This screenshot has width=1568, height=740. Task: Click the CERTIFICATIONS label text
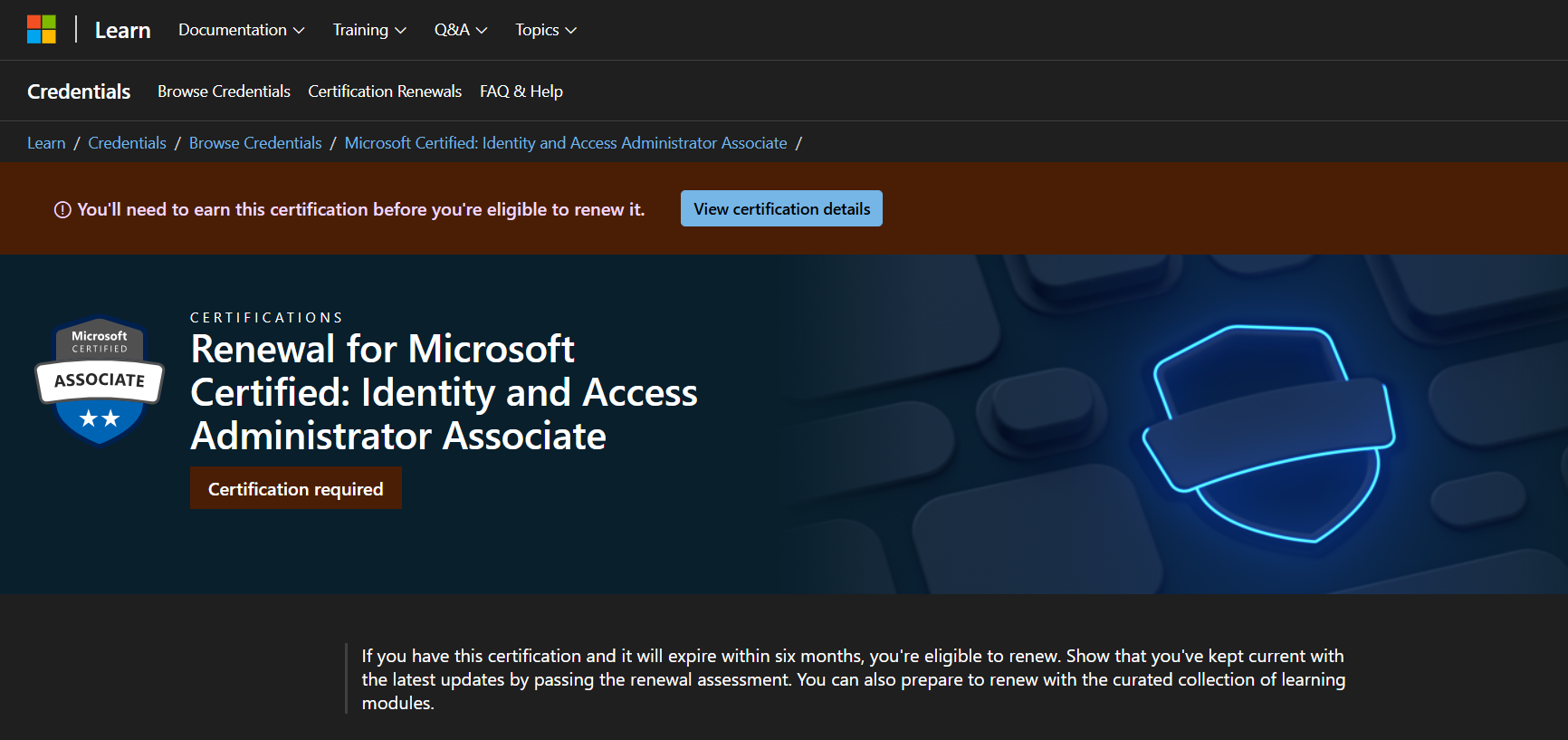[x=266, y=318]
